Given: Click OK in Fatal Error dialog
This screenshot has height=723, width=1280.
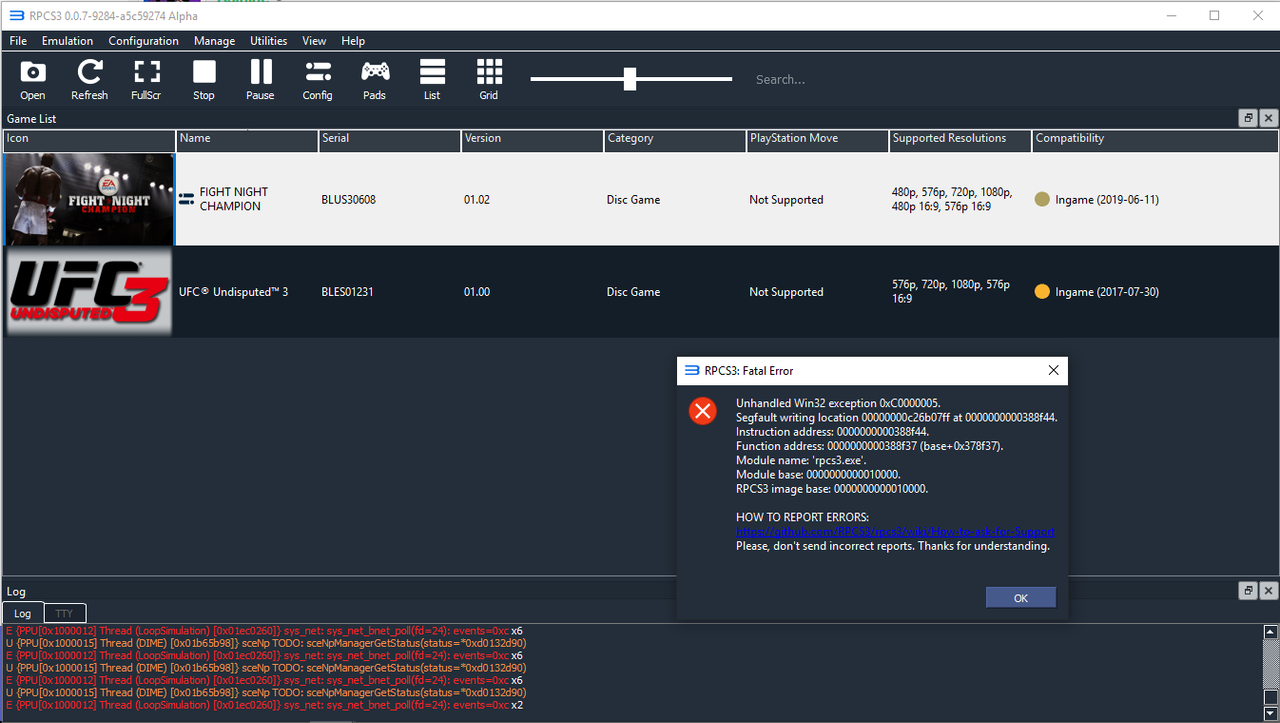Looking at the screenshot, I should pyautogui.click(x=1020, y=598).
